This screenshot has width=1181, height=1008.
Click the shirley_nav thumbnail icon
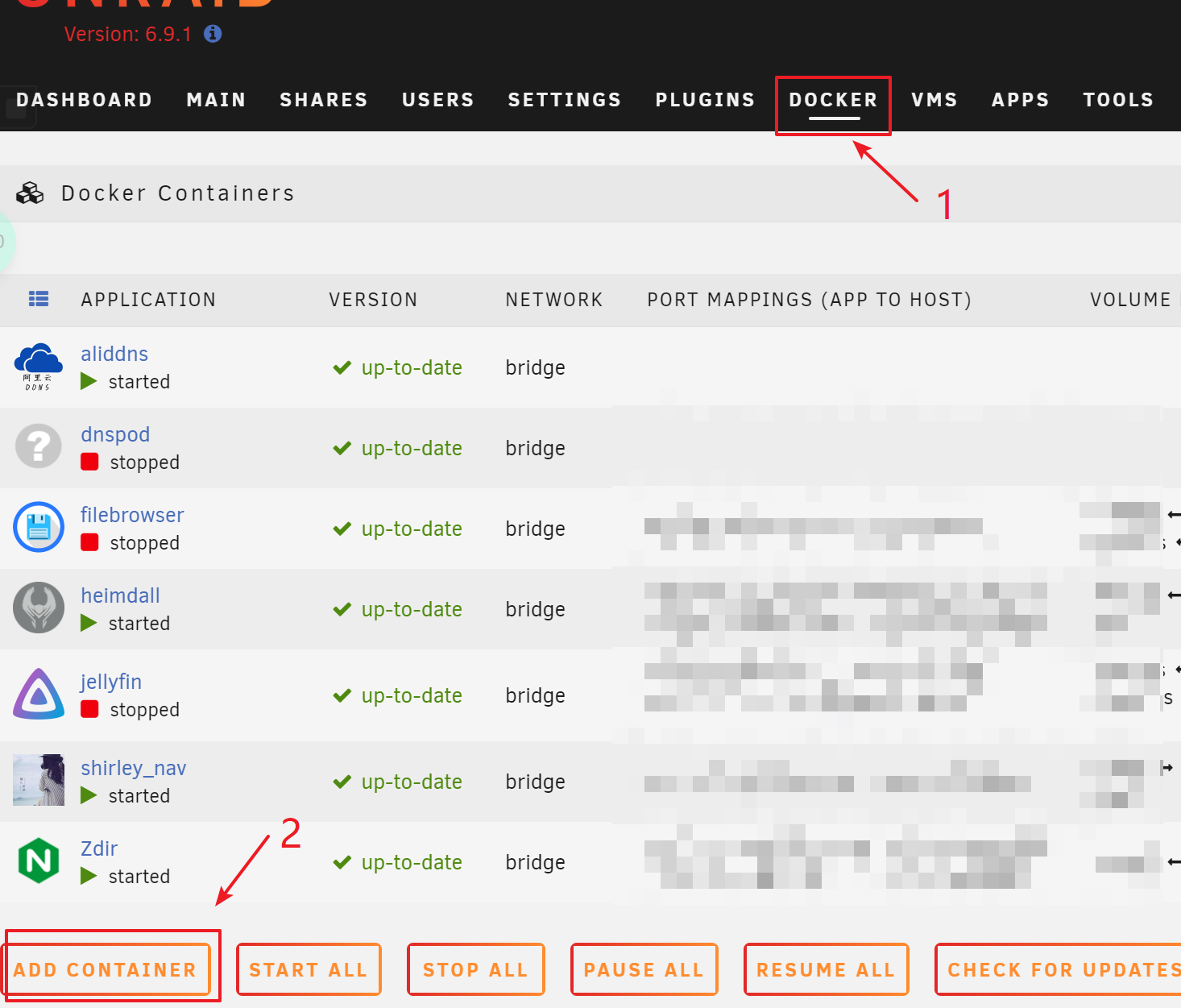[39, 780]
